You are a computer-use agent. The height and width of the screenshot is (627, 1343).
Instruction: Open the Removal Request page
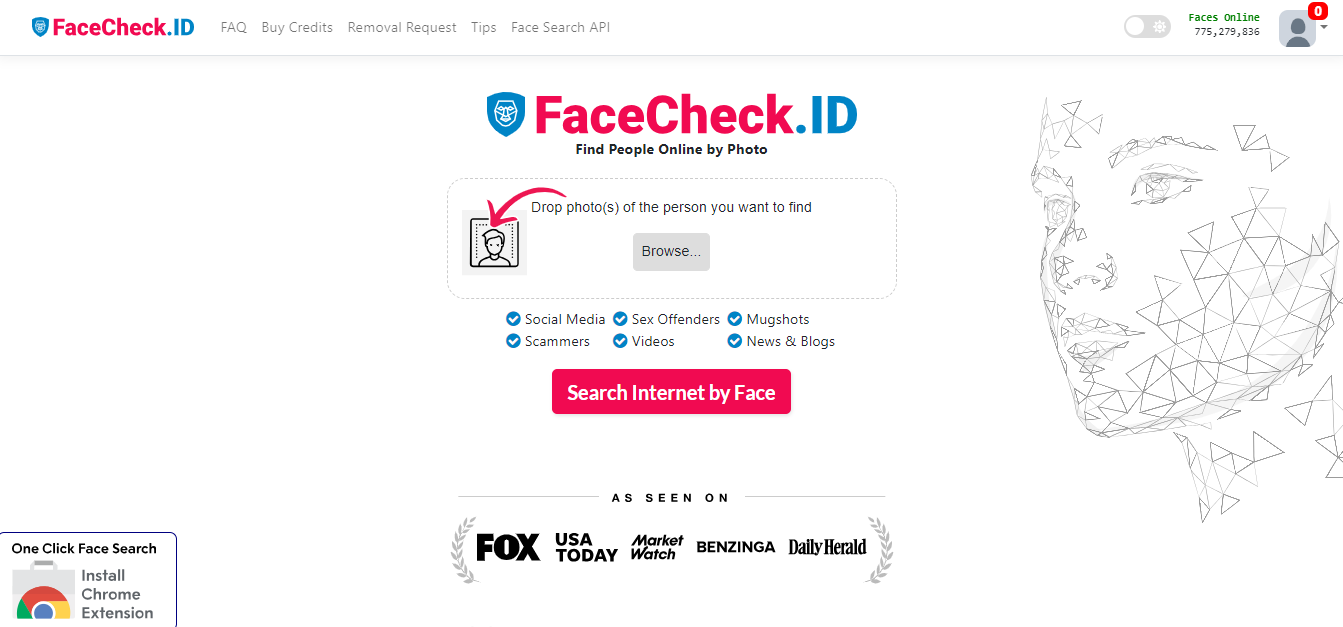pos(402,27)
